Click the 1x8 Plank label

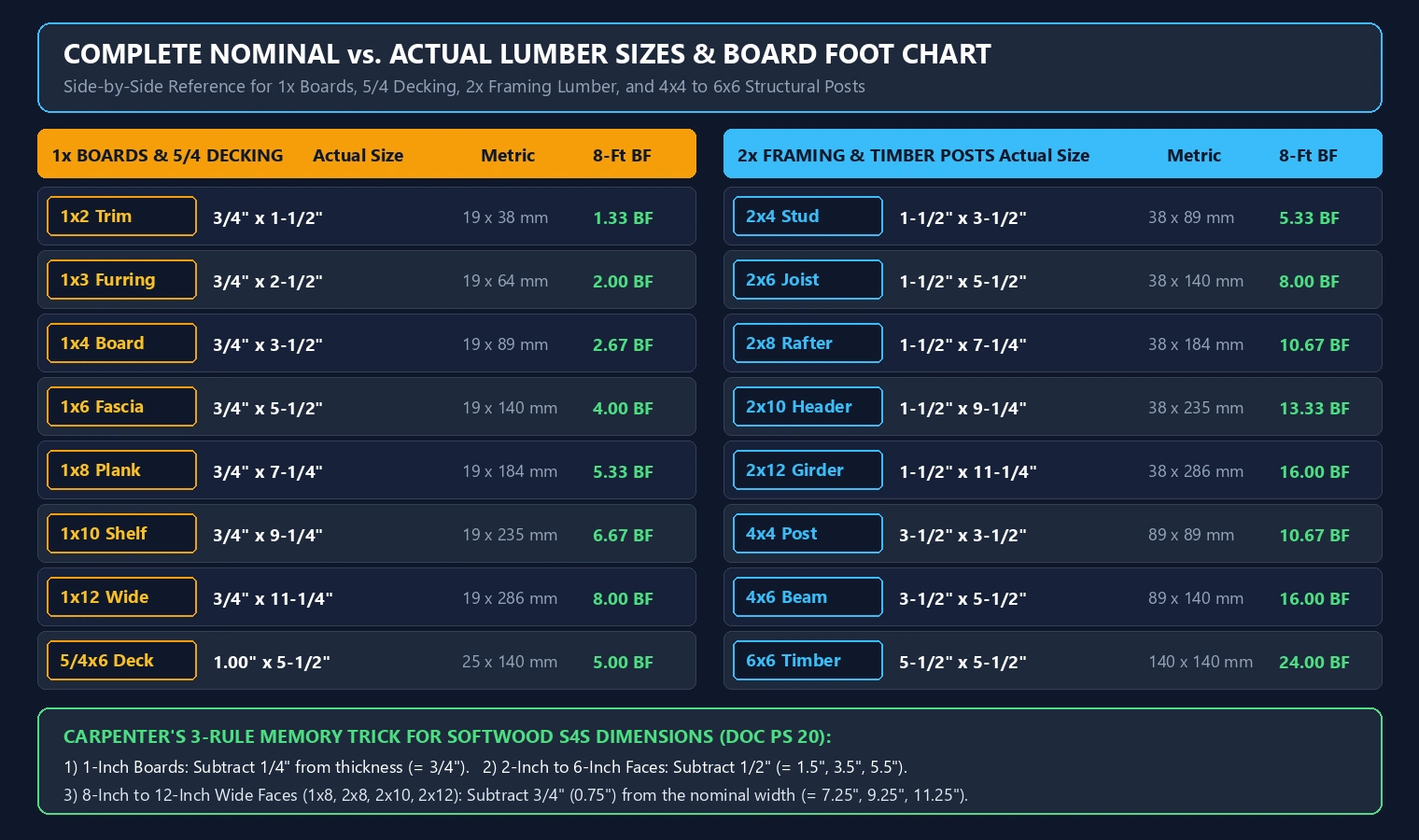[121, 470]
